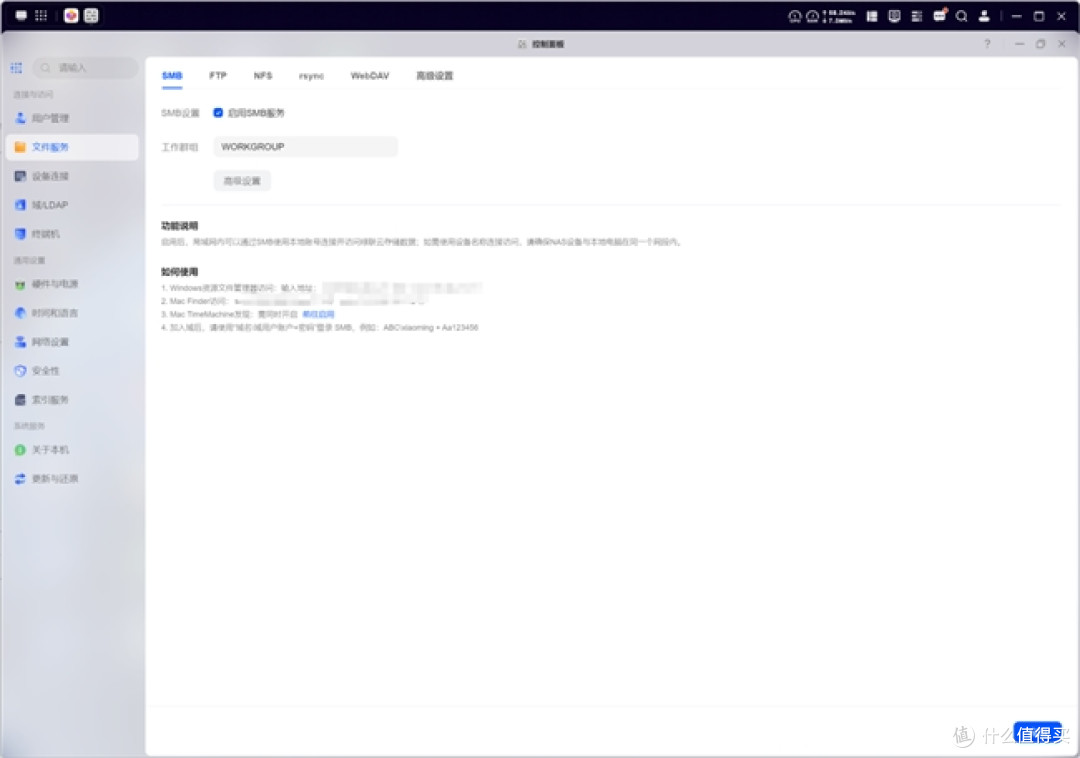Open 更新与还原 in the sidebar

72,479
